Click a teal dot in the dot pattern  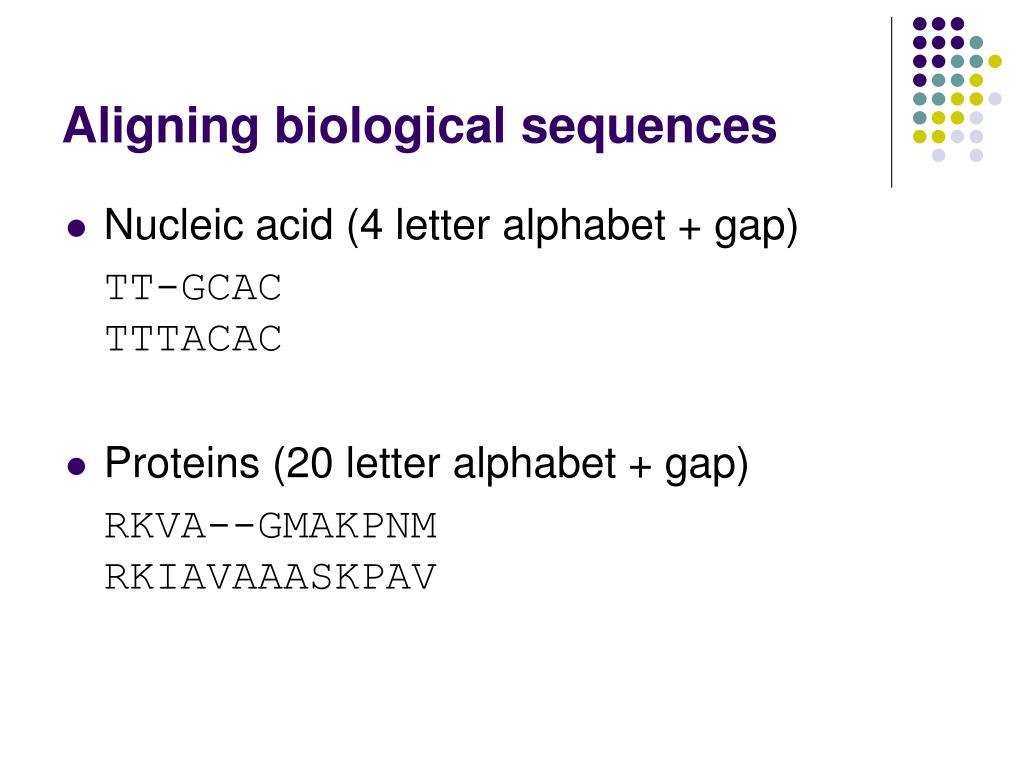[976, 43]
